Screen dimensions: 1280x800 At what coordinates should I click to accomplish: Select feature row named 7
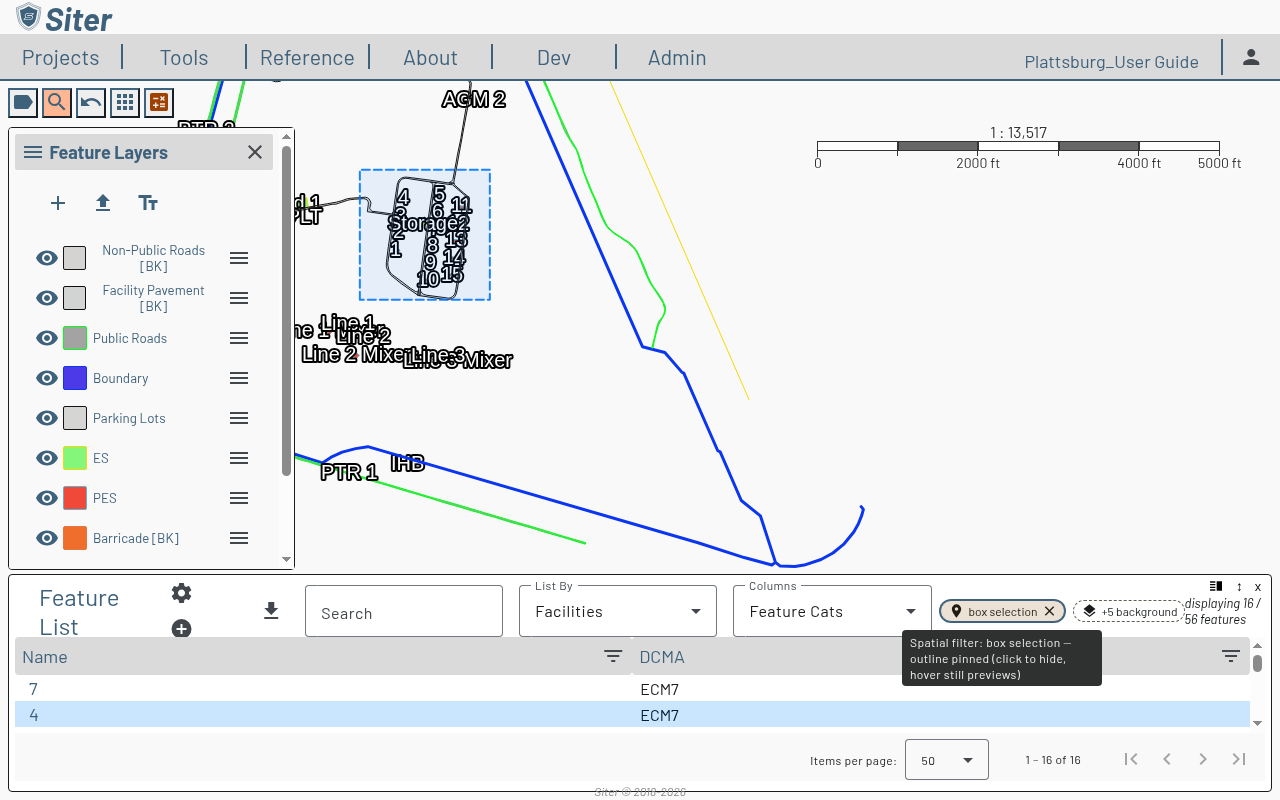[x=632, y=688]
